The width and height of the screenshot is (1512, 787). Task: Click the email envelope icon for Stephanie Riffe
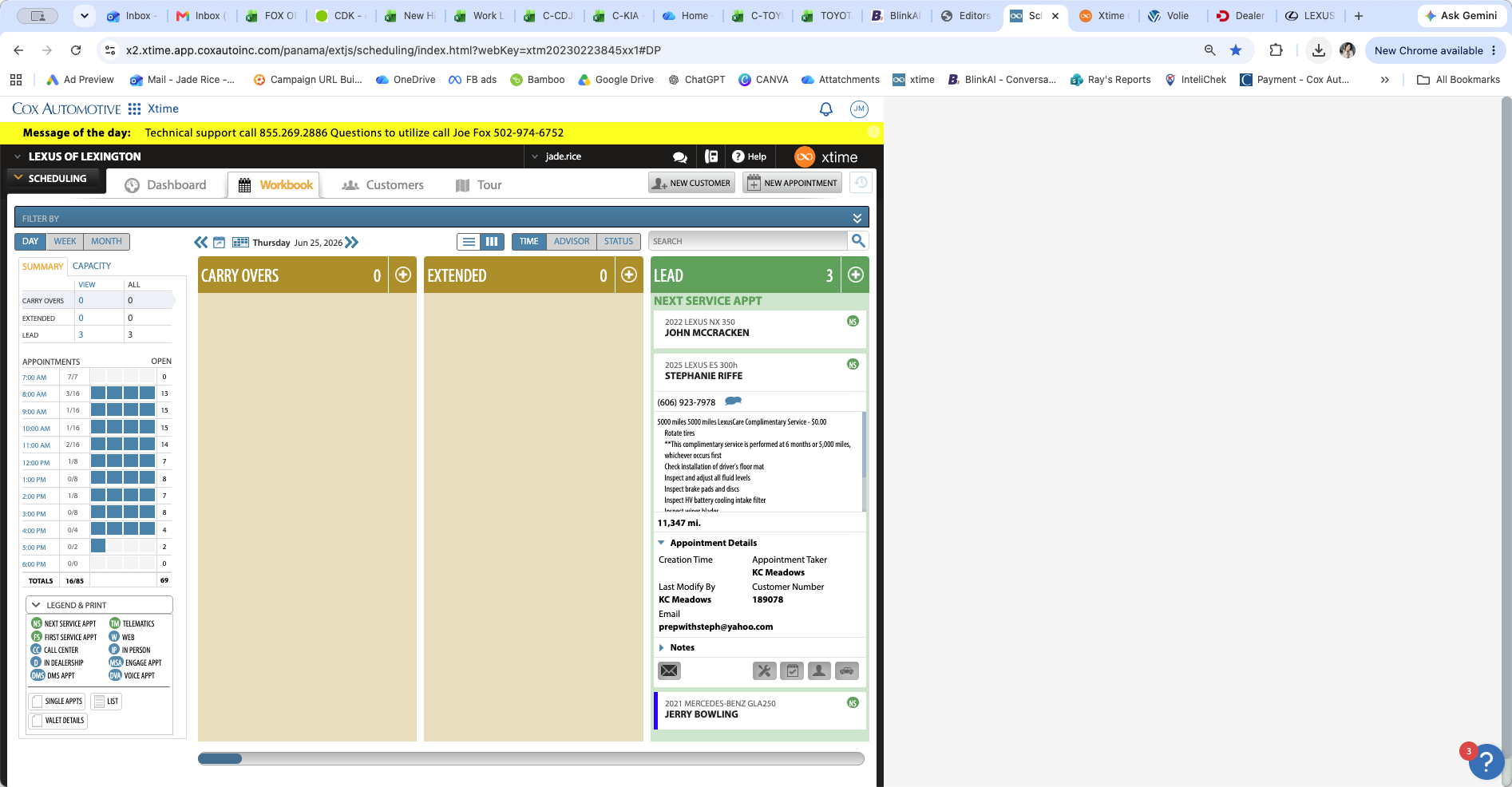pyautogui.click(x=669, y=670)
